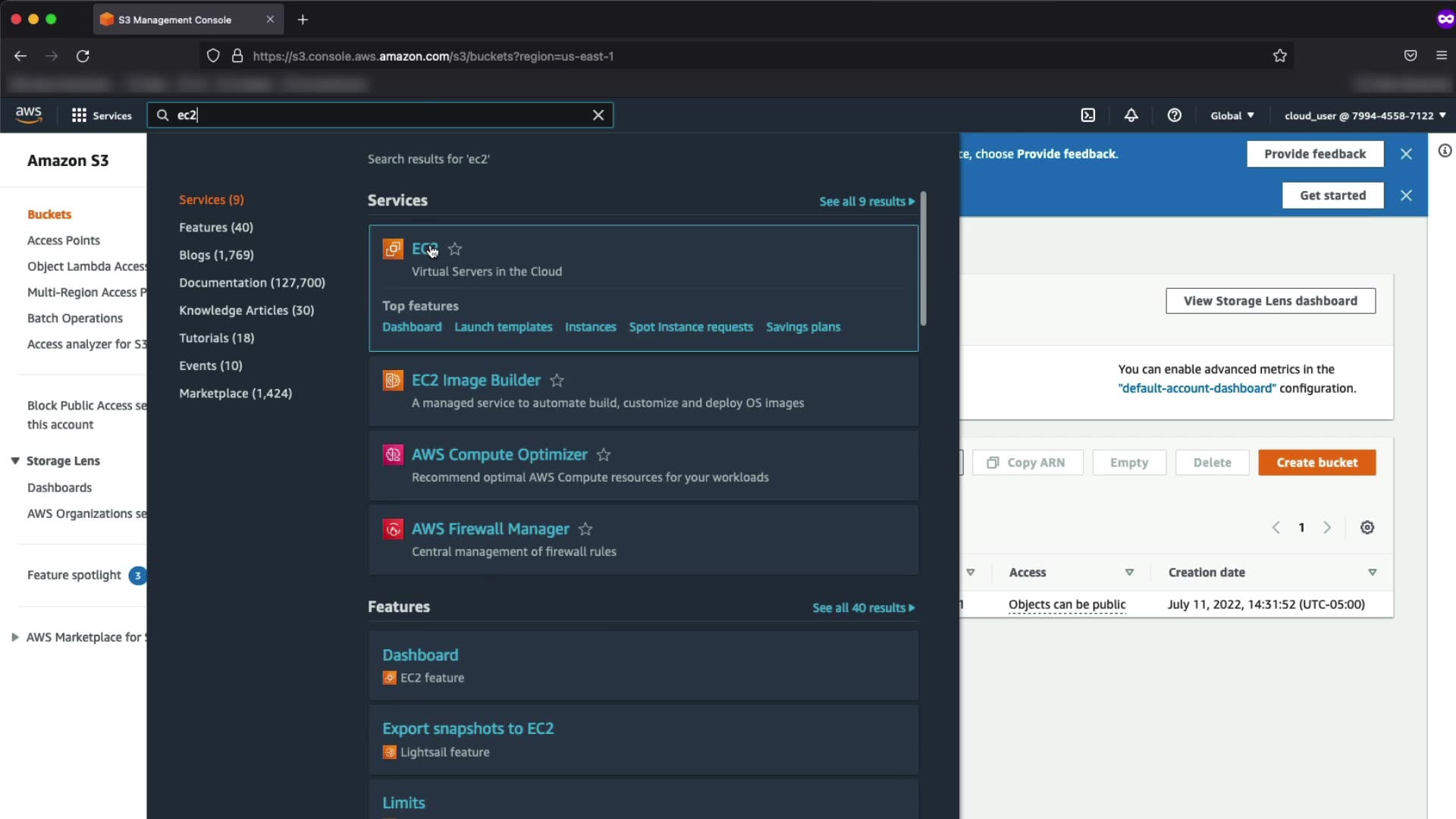Favorite the EC2 service with star
Screen dimensions: 1456x819
click(455, 249)
